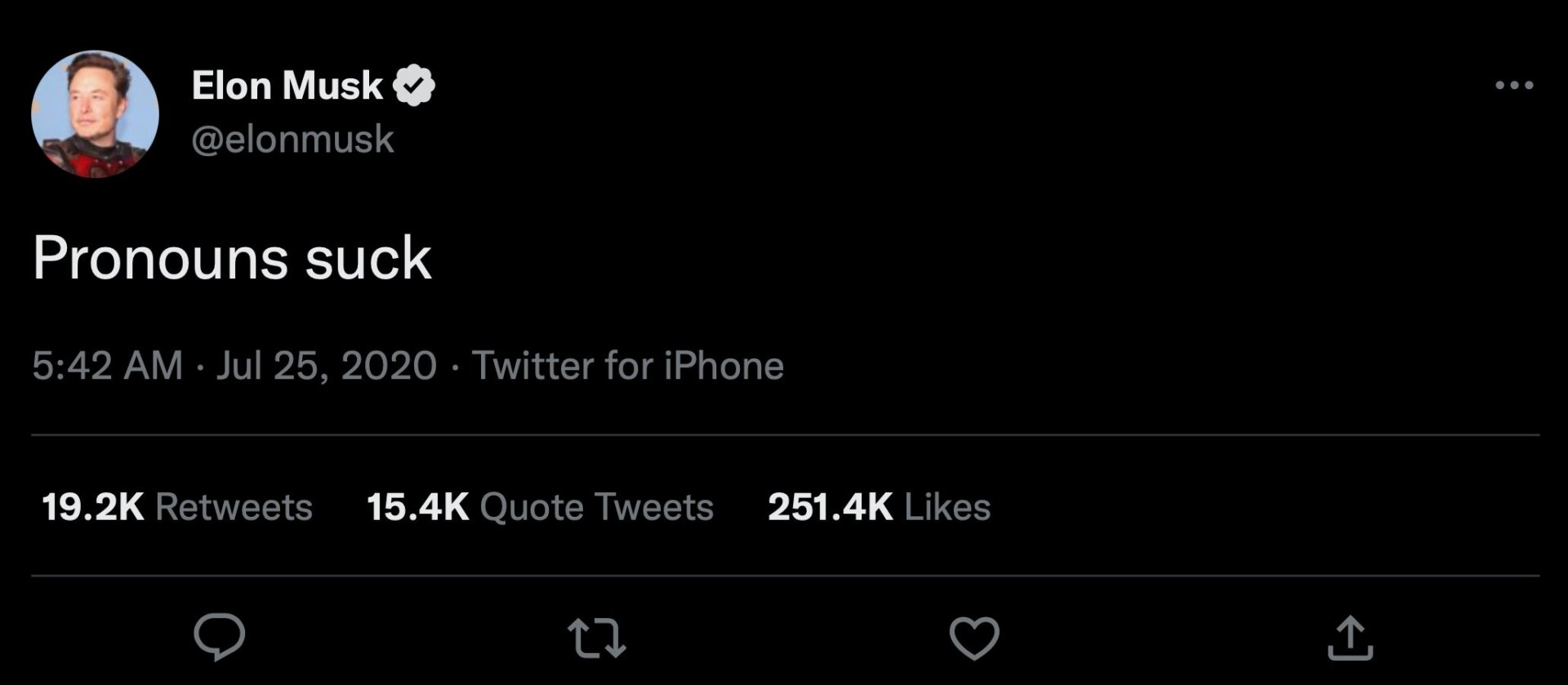Show the Likes list

coord(947,507)
